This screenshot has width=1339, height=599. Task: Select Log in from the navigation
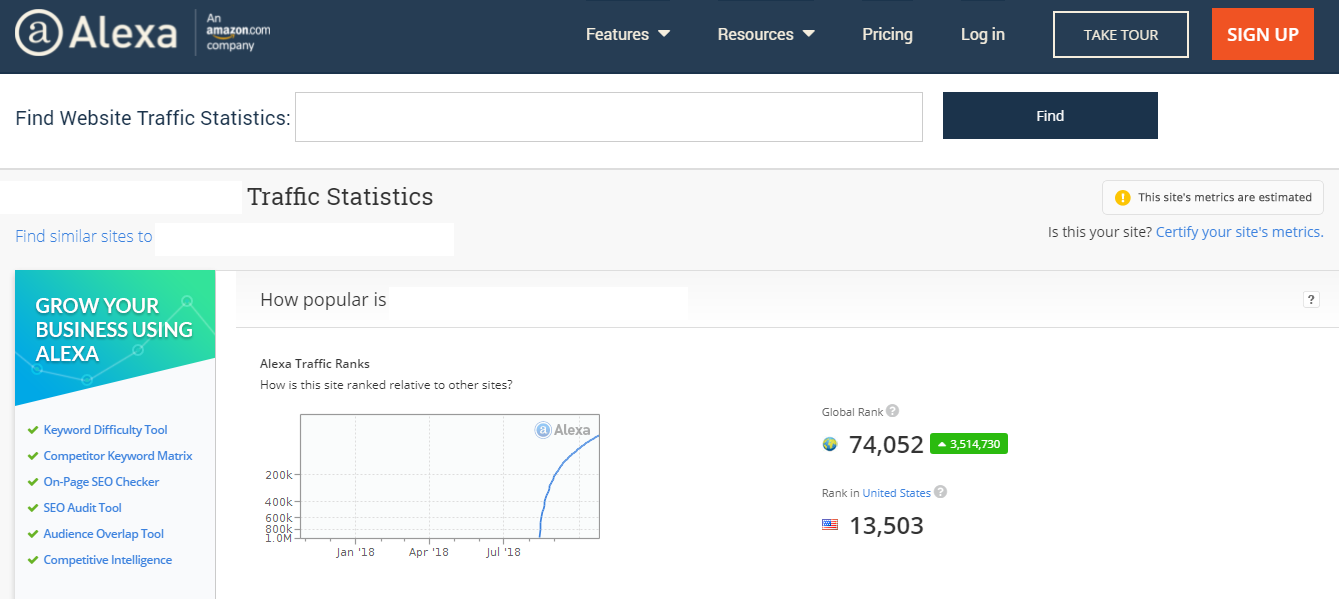(982, 33)
